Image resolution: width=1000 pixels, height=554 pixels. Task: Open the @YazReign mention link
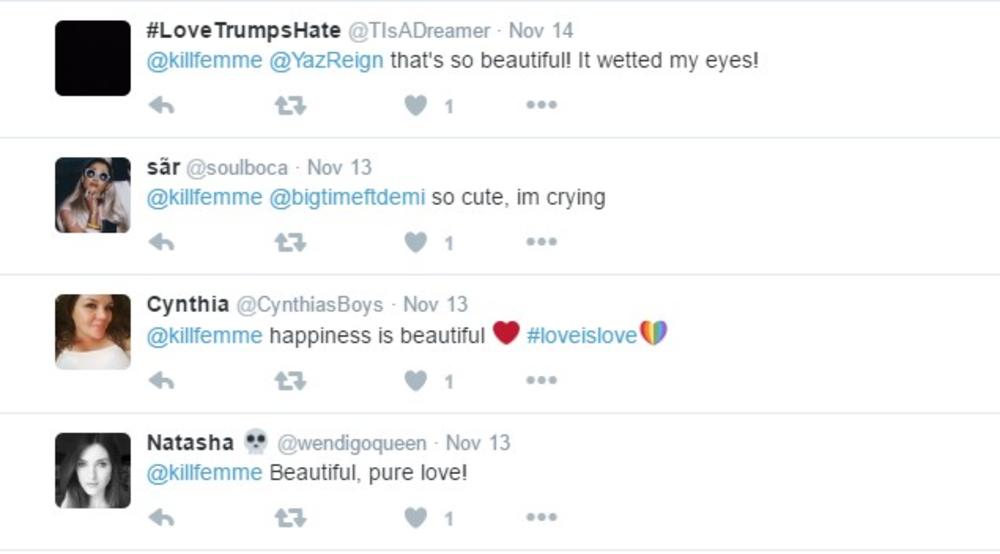coord(326,60)
